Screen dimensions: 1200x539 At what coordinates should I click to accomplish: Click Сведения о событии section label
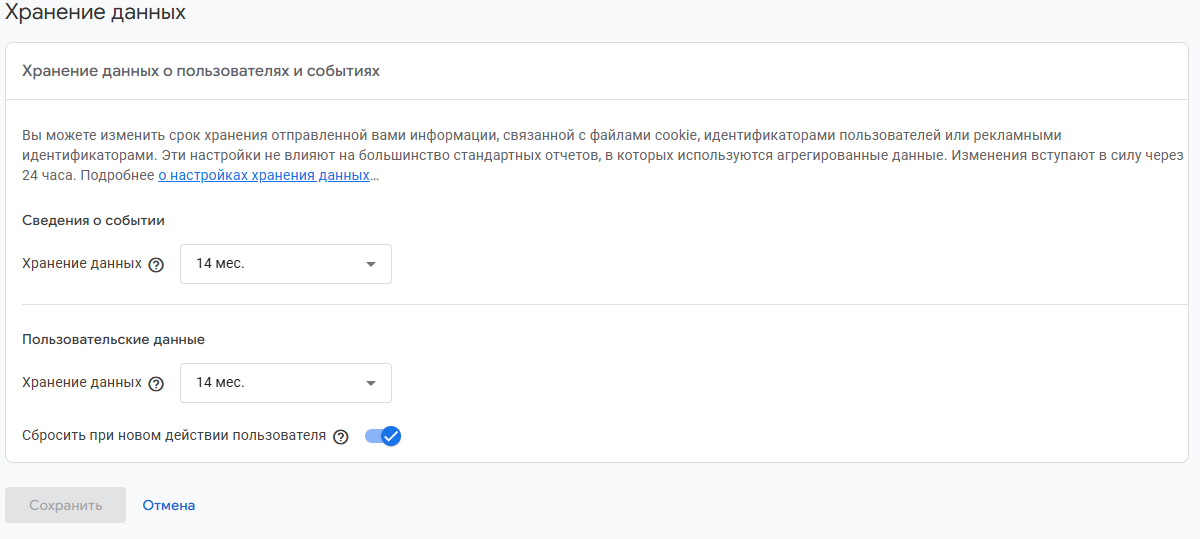(x=93, y=220)
